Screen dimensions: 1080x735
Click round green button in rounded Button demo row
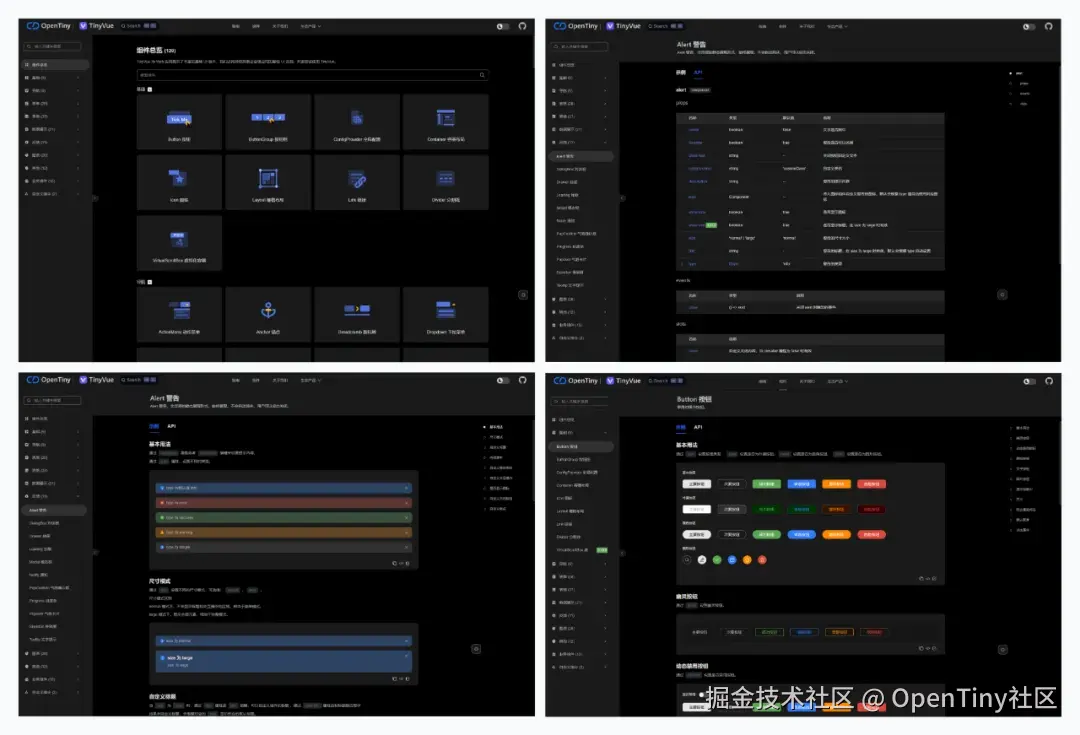[x=767, y=535]
